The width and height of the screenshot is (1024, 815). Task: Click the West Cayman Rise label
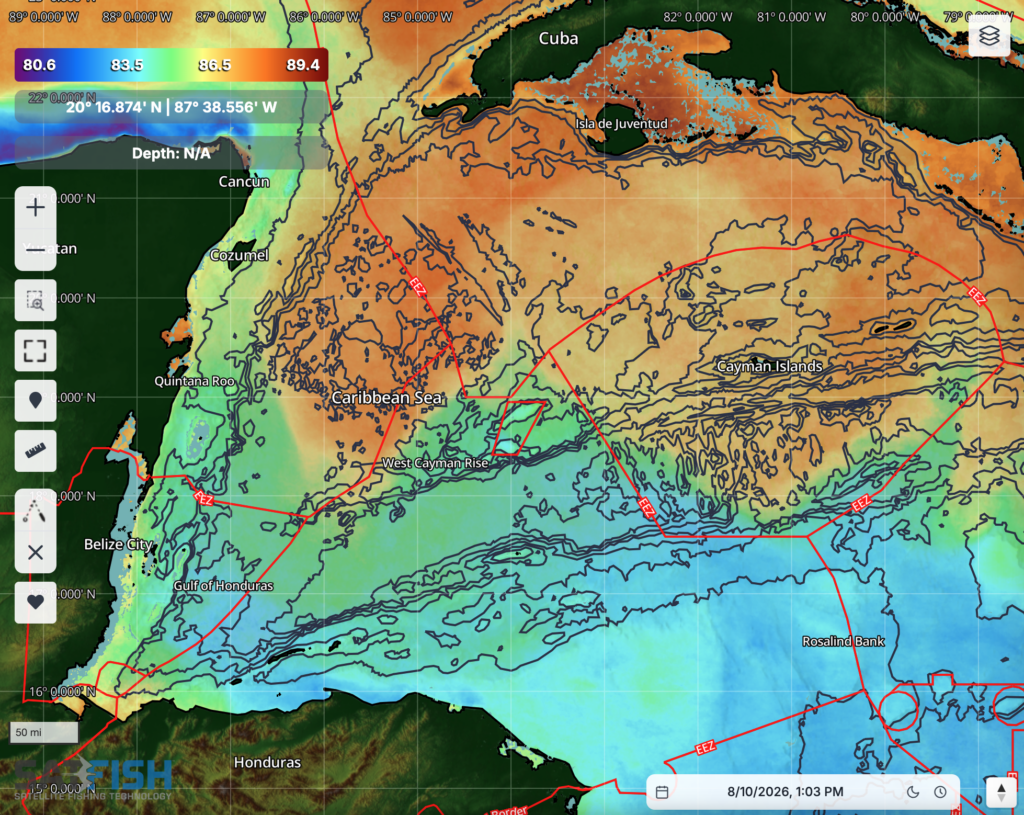(435, 463)
